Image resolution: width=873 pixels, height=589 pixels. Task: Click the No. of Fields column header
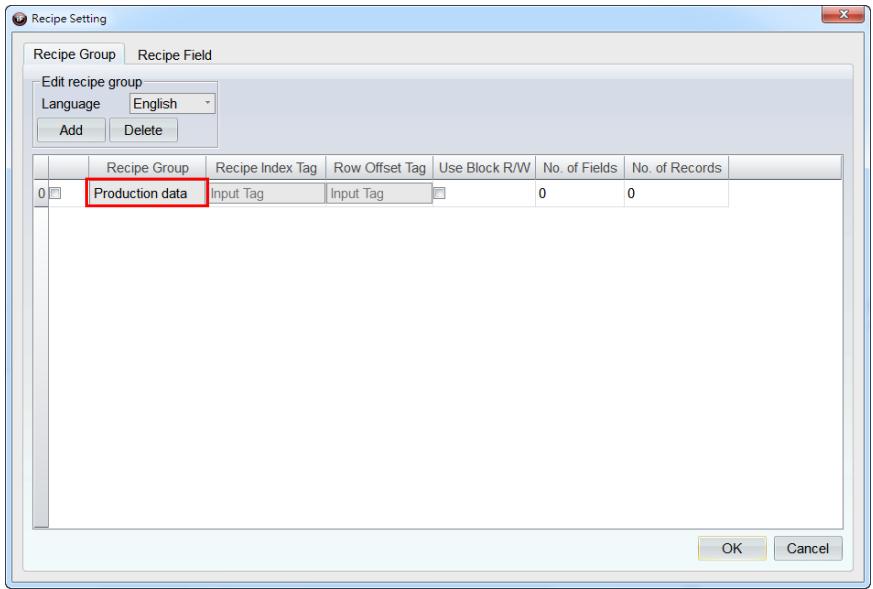(580, 168)
